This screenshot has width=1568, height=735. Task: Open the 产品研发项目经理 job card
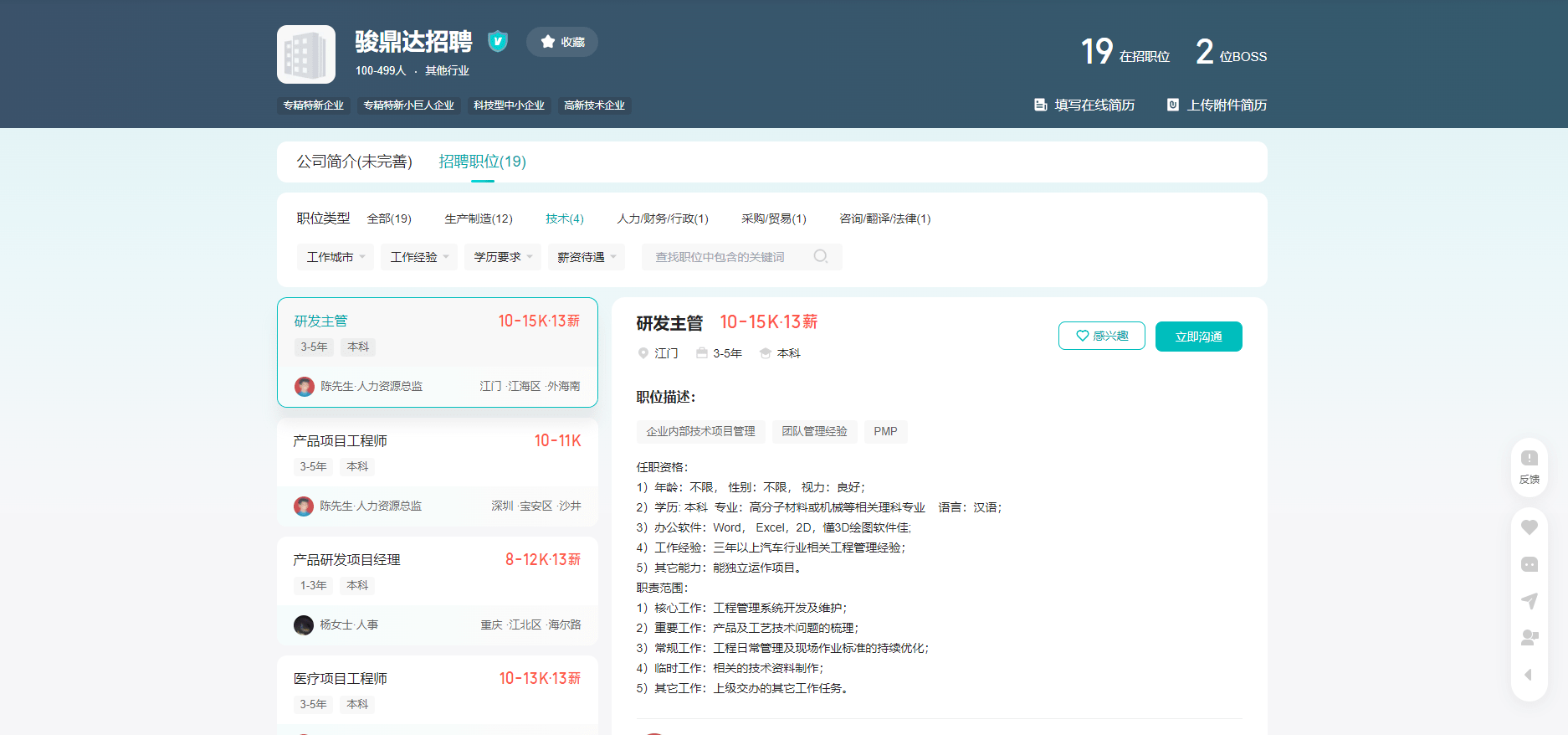438,591
